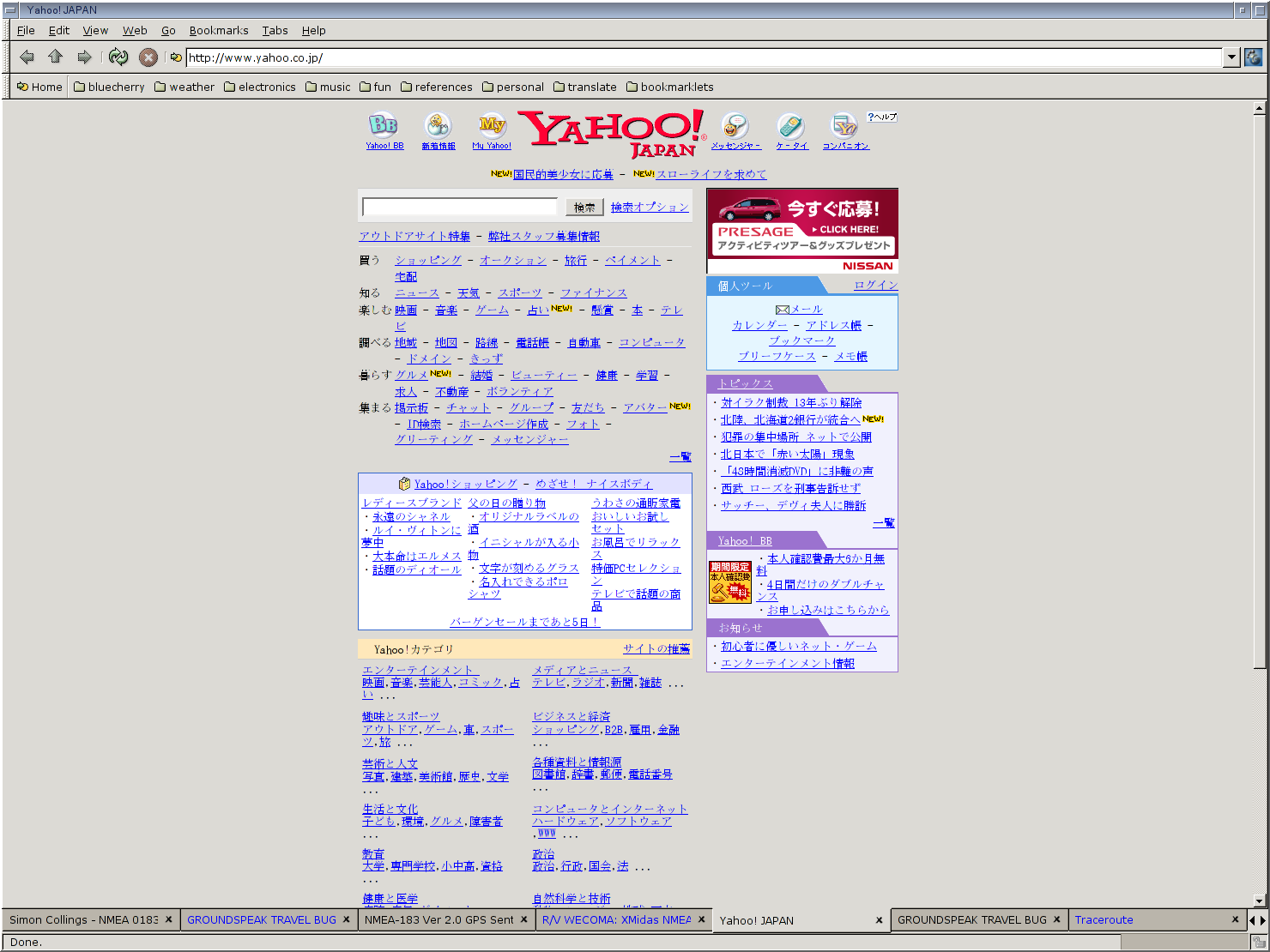Screen dimensions: 1270x952
Task: Click the Yahoo! BB promo badge image
Action: [730, 581]
